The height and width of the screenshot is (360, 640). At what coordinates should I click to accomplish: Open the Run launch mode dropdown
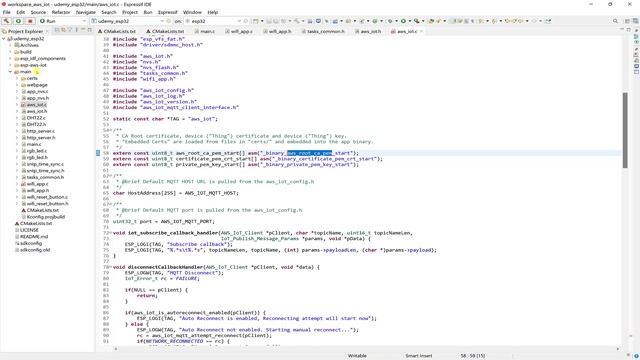point(84,21)
